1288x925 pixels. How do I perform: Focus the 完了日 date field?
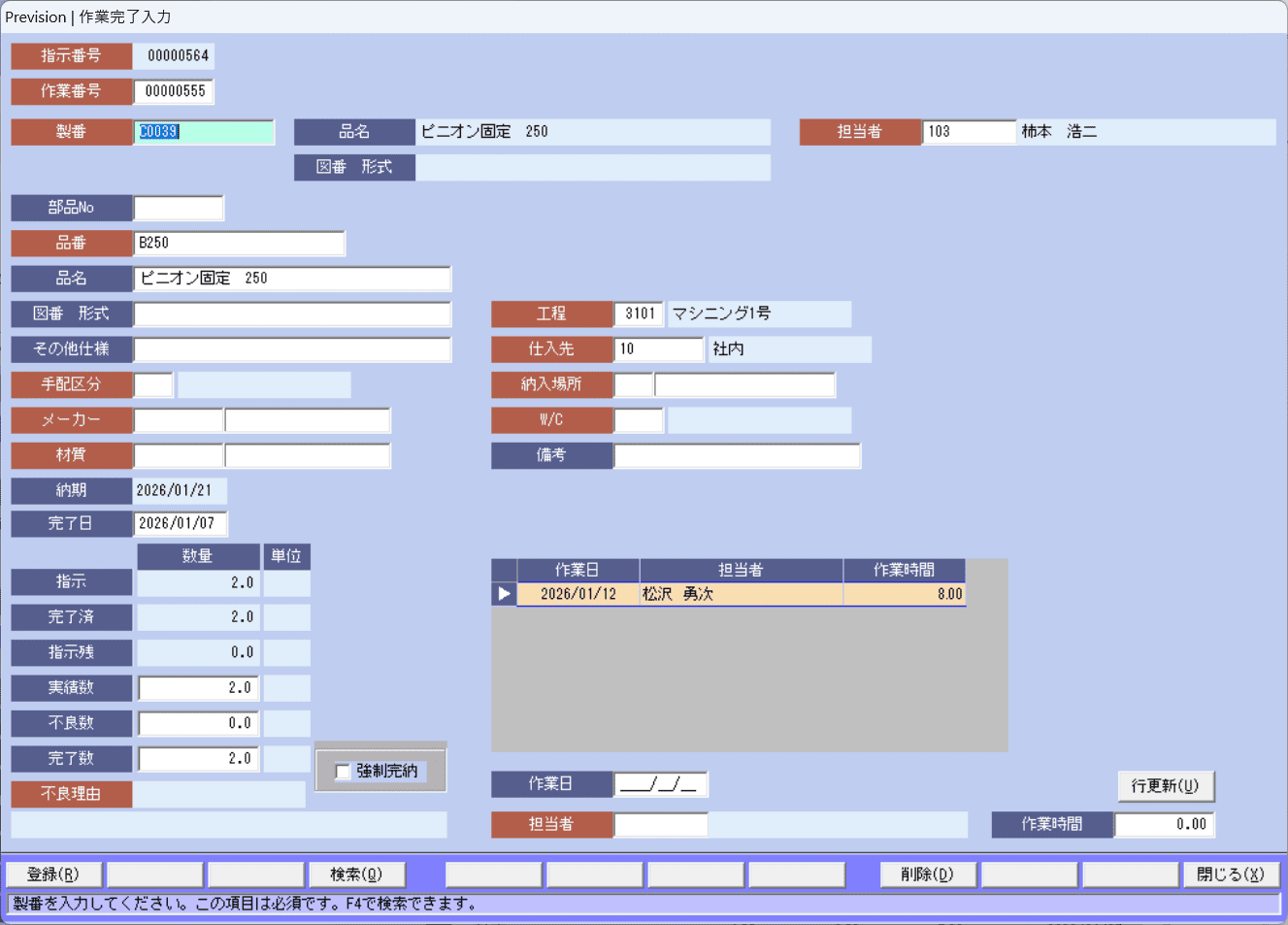click(180, 524)
